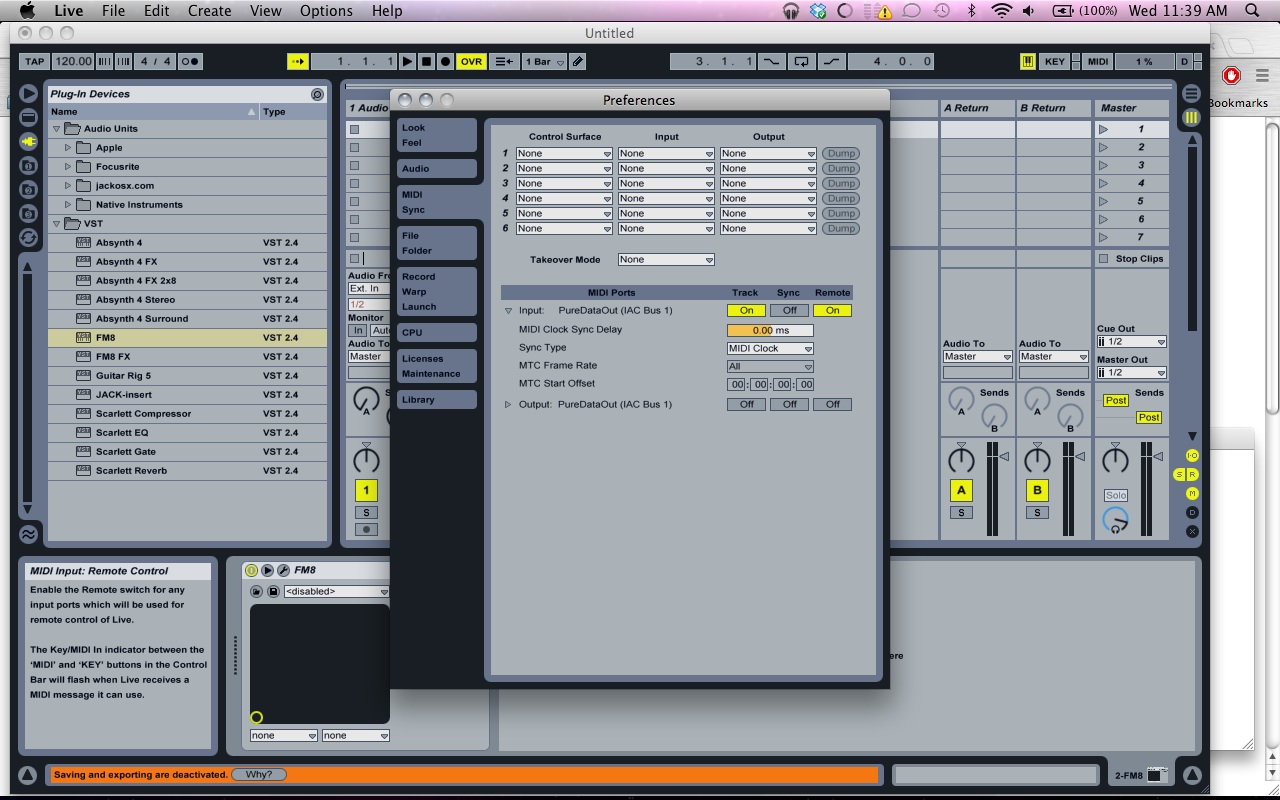Open the Hot-Swap browser icon
The height and width of the screenshot is (800, 1280).
point(28,238)
